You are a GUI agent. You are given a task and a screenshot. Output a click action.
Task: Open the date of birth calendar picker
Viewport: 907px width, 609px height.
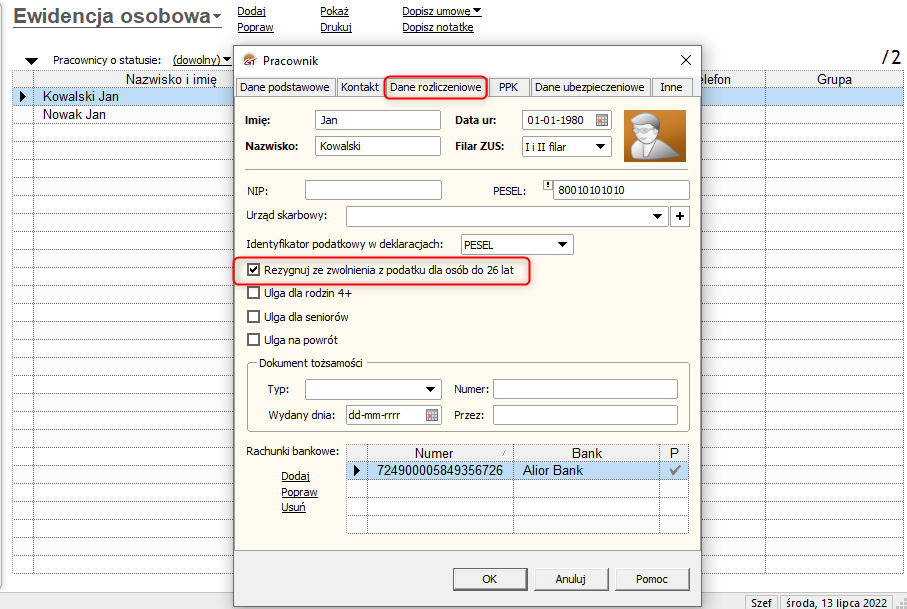click(x=602, y=120)
